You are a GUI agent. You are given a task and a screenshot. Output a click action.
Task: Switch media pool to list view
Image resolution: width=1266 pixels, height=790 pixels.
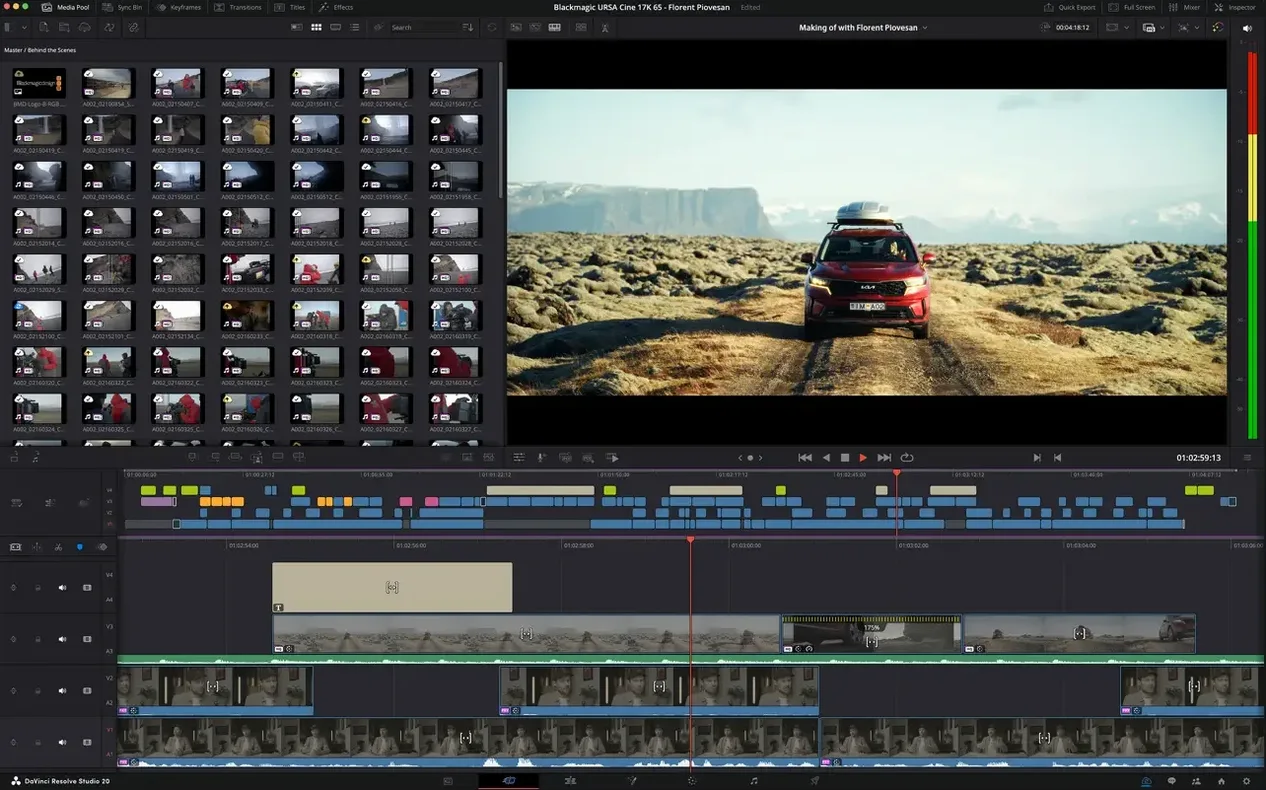click(355, 27)
